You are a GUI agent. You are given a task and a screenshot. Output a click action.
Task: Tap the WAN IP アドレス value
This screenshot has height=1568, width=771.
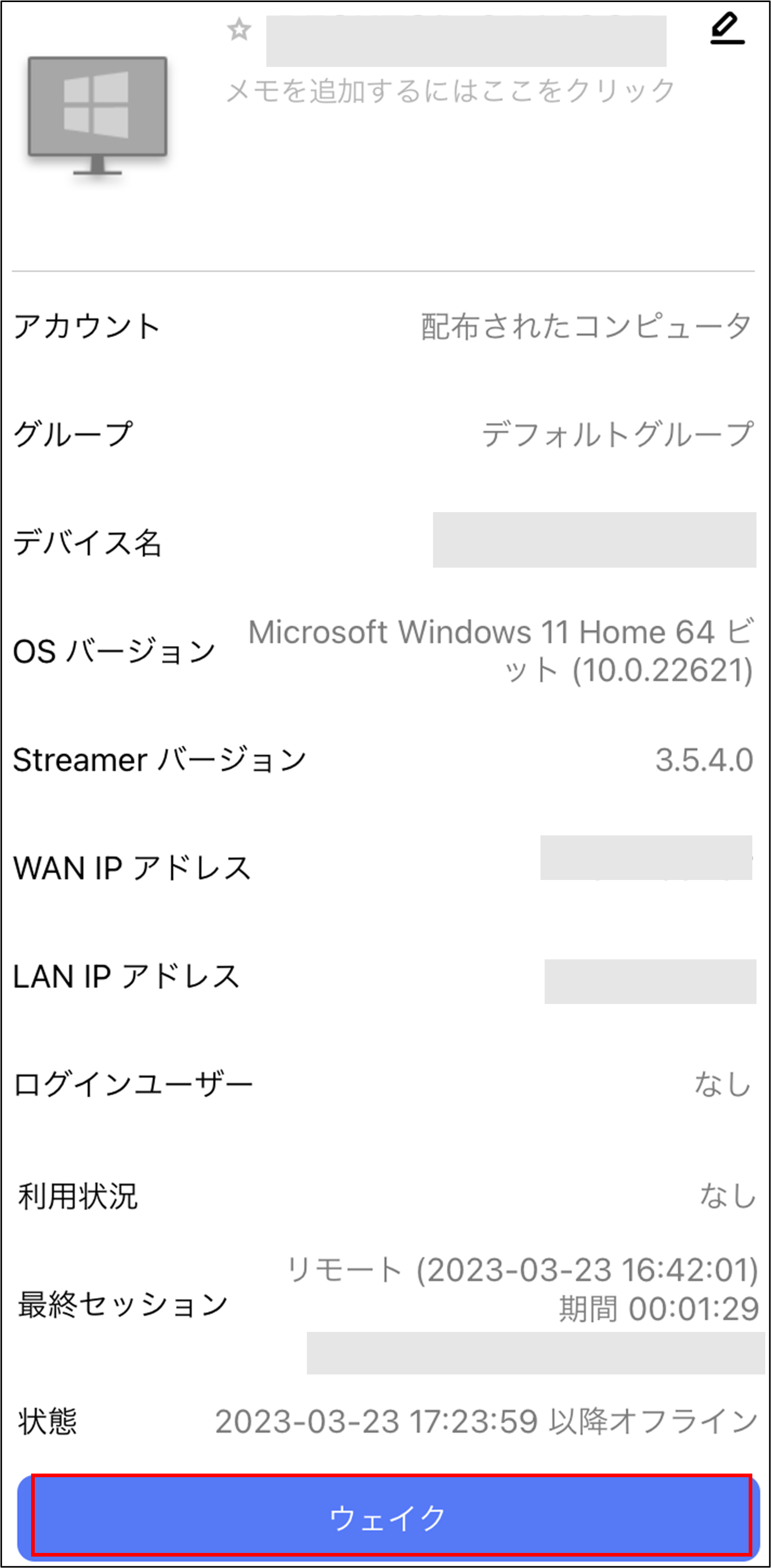(x=646, y=858)
